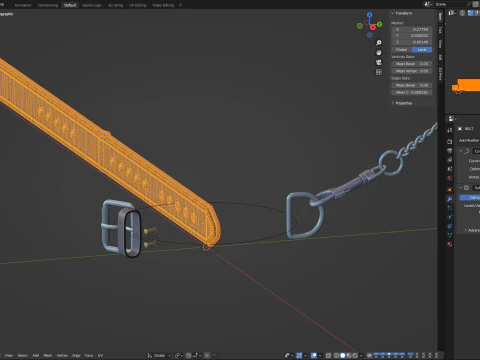Toggle X-ray view
The width and height of the screenshot is (480, 360).
328,355
